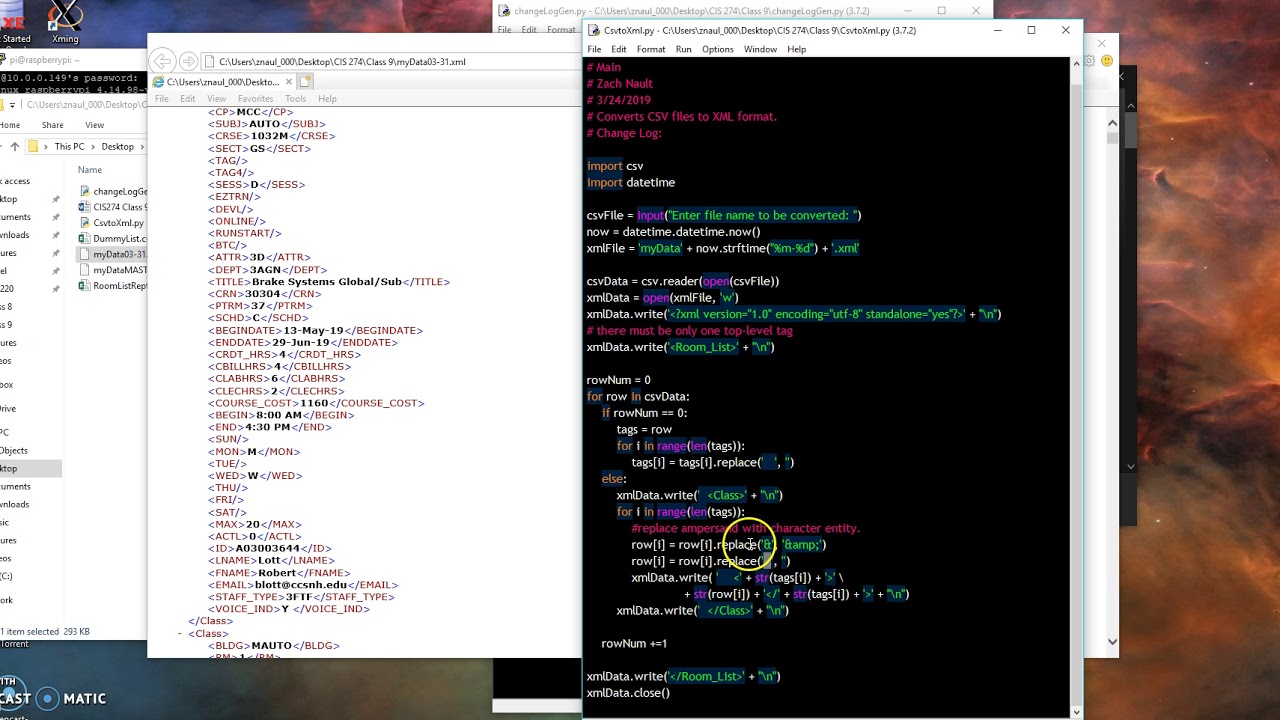Image resolution: width=1280 pixels, height=720 pixels.
Task: Open View menu in Internet Explorer
Action: (216, 99)
